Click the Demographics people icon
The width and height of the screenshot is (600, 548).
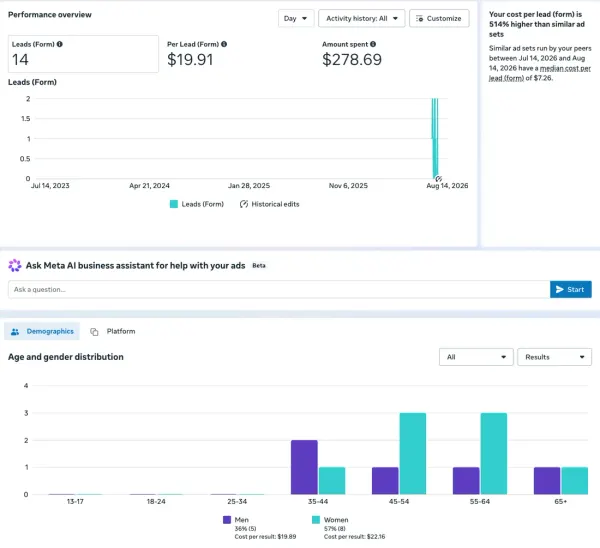click(x=15, y=332)
